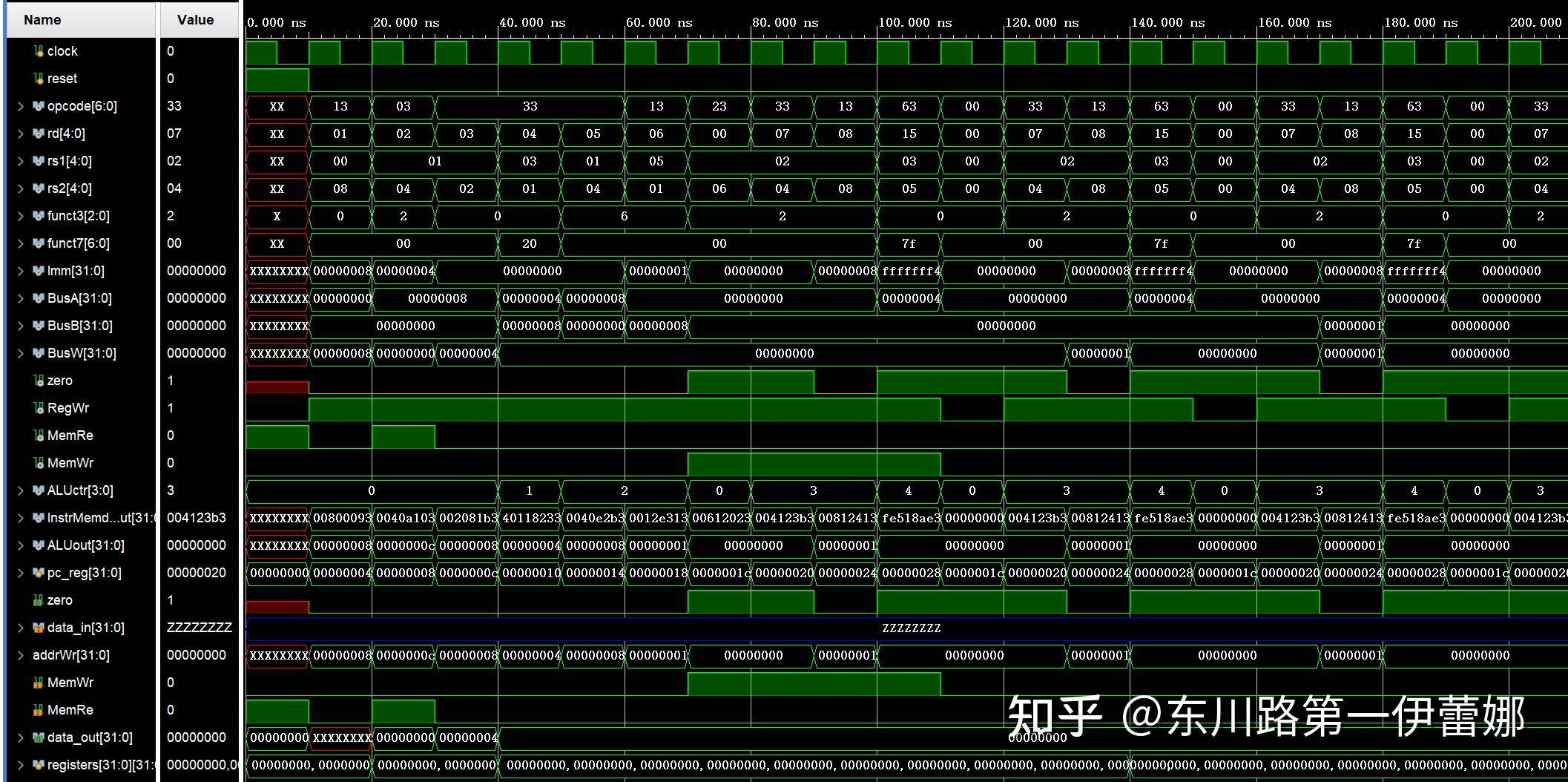Click the Imm[31:0] bus icon

click(x=39, y=271)
